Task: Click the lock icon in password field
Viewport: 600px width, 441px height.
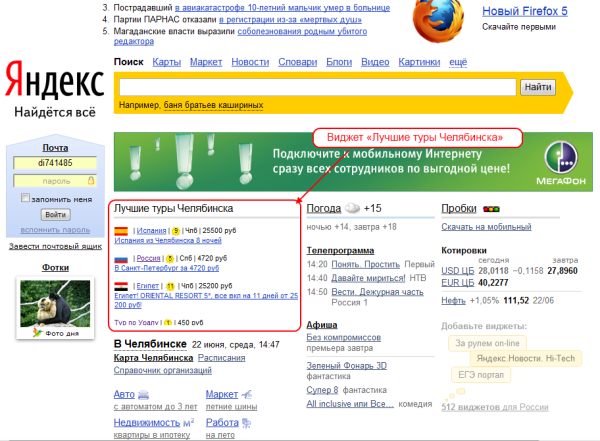Action: (x=91, y=180)
